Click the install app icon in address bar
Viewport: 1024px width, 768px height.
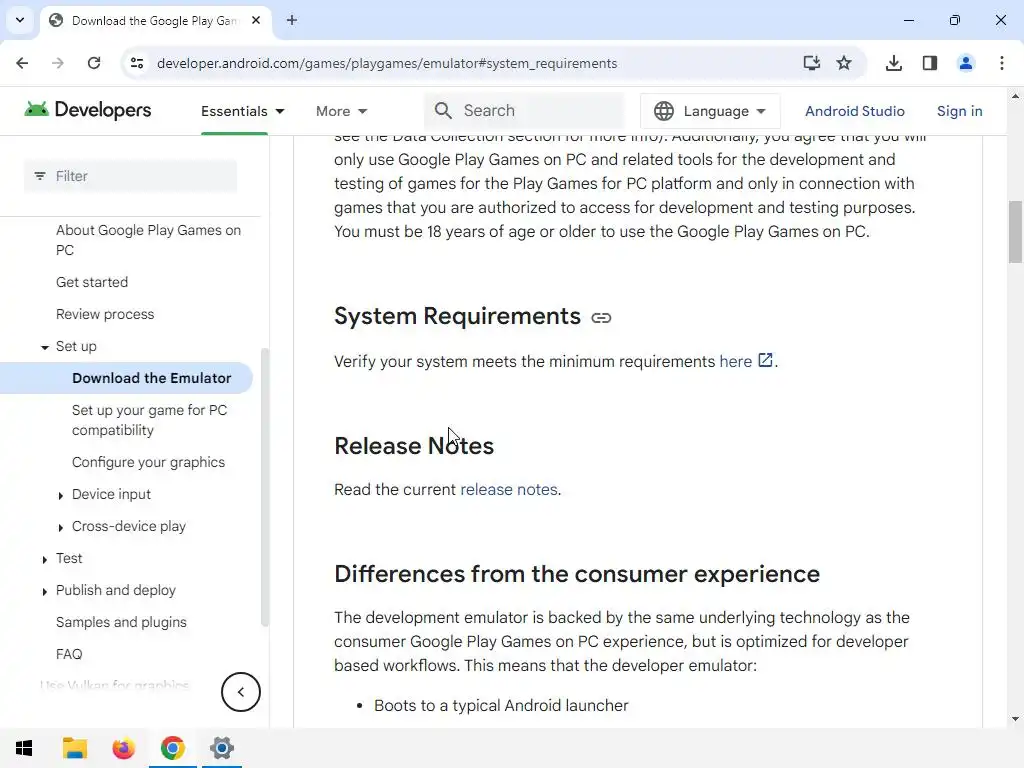click(x=811, y=63)
